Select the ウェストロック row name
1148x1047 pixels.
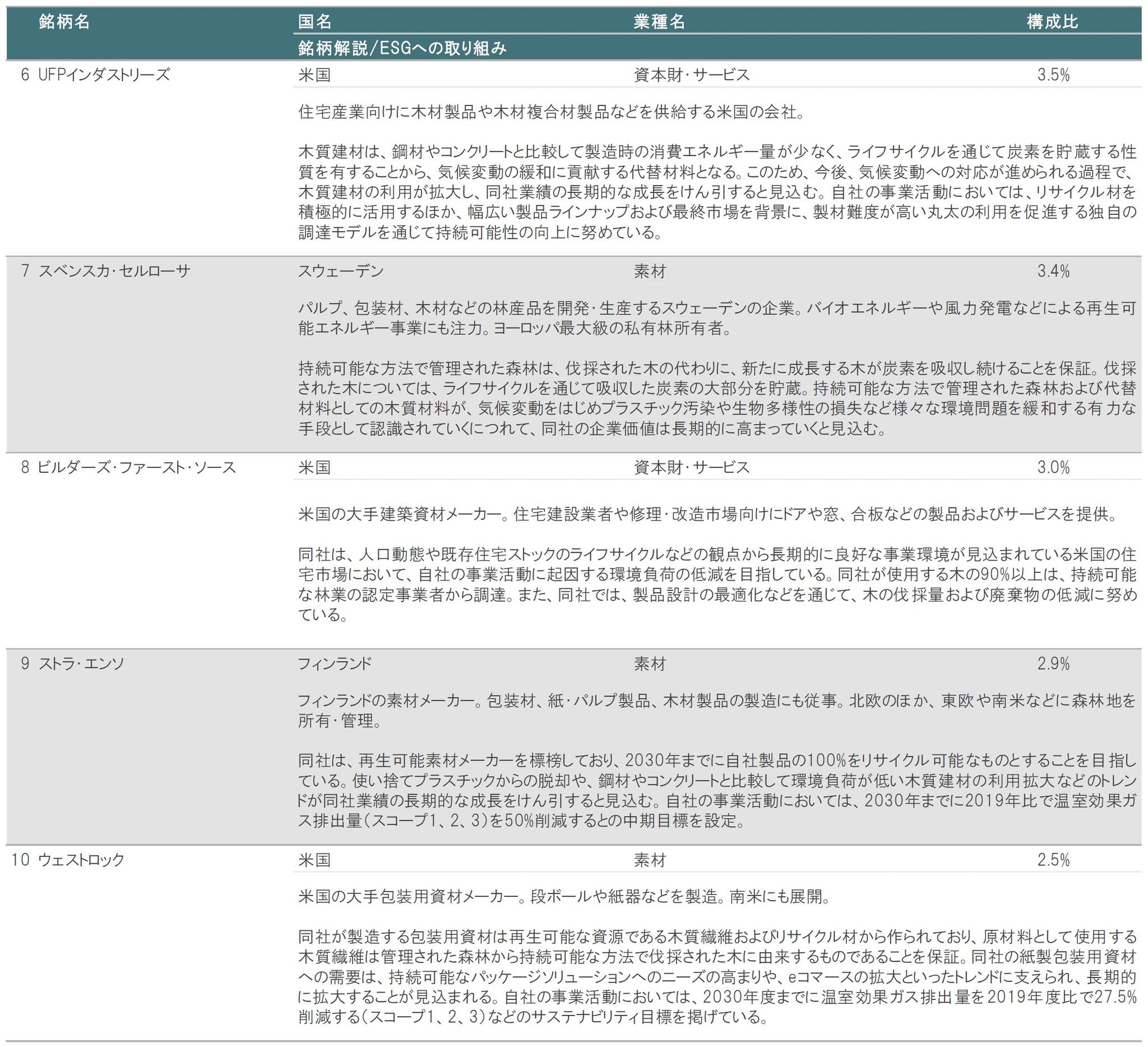coord(81,860)
